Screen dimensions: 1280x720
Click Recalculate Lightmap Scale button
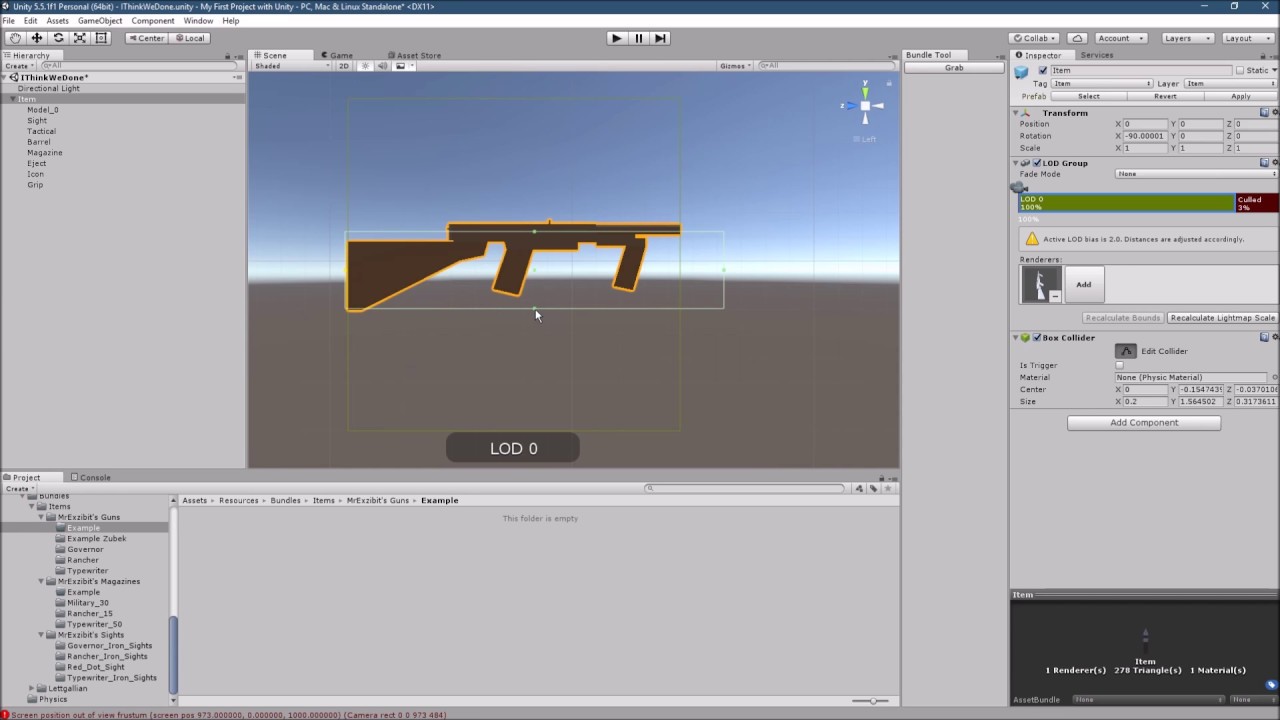pyautogui.click(x=1222, y=318)
